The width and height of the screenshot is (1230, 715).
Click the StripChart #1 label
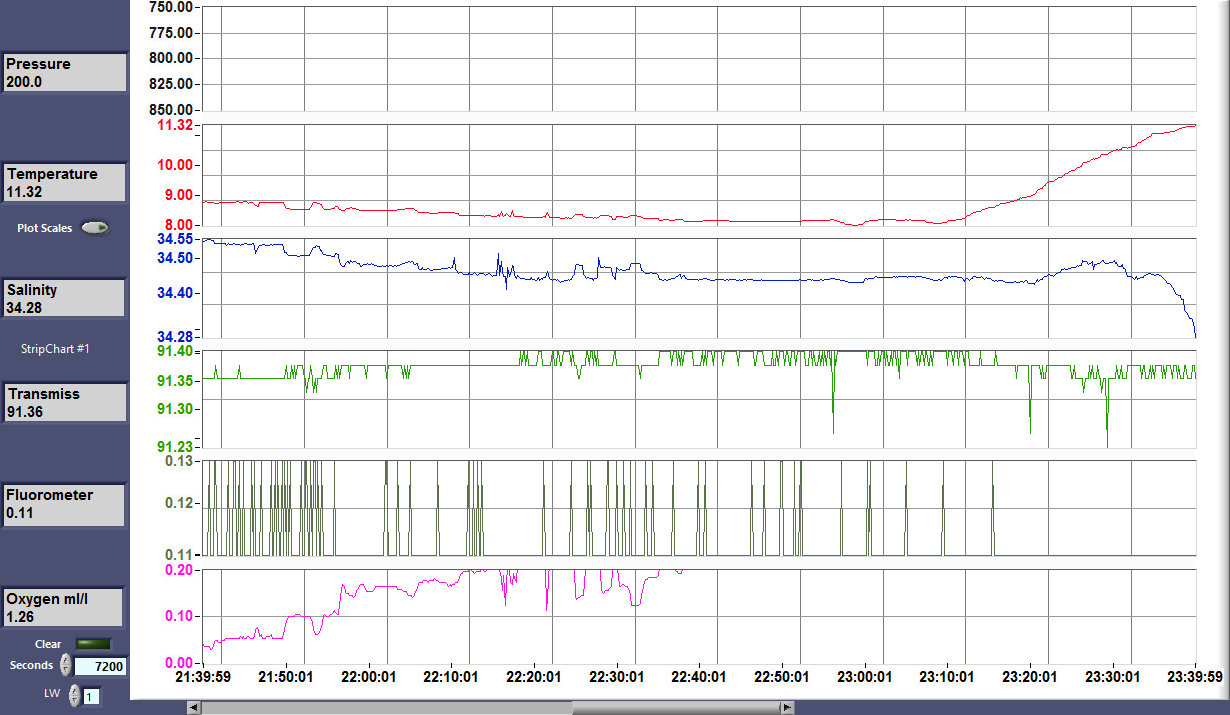[x=56, y=349]
